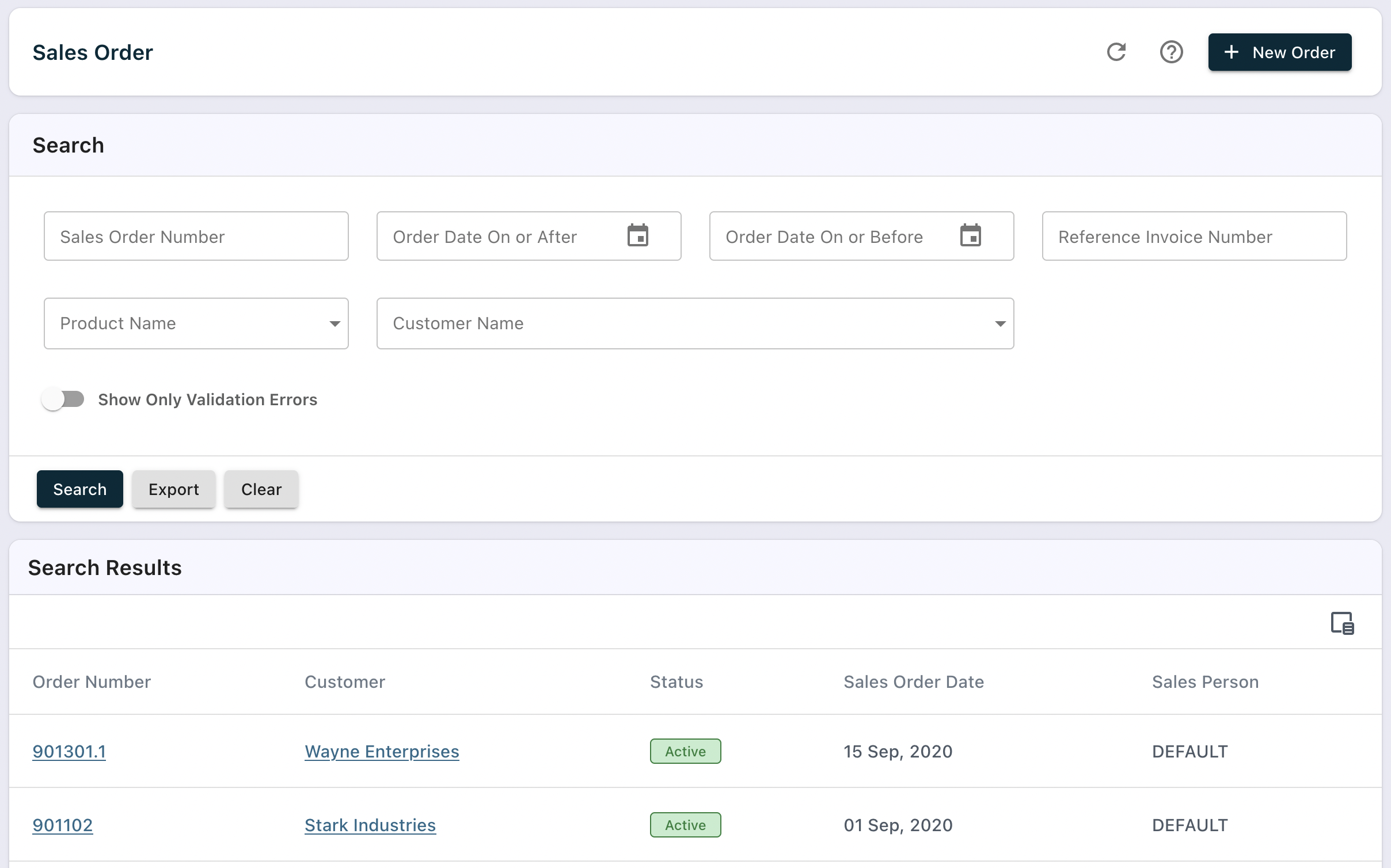
Task: Click the New Order button
Action: (x=1279, y=52)
